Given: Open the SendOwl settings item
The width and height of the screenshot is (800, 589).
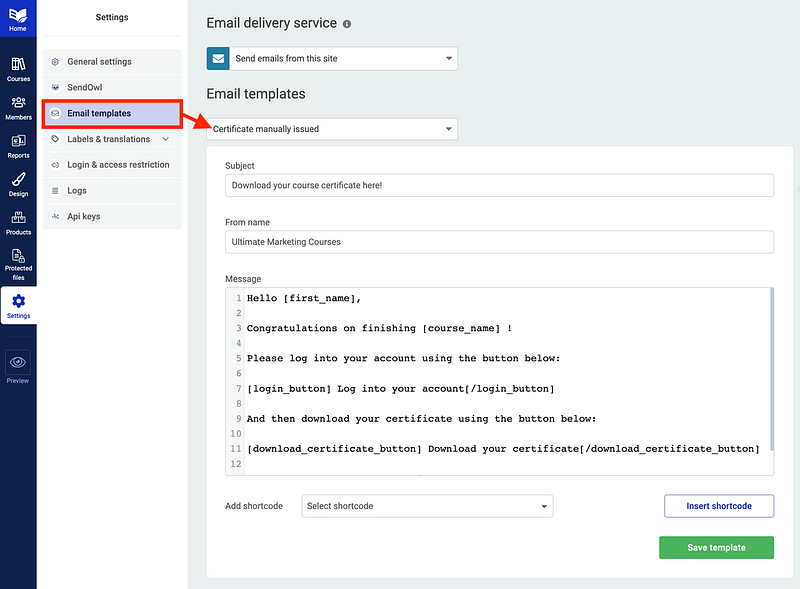Looking at the screenshot, I should point(112,87).
